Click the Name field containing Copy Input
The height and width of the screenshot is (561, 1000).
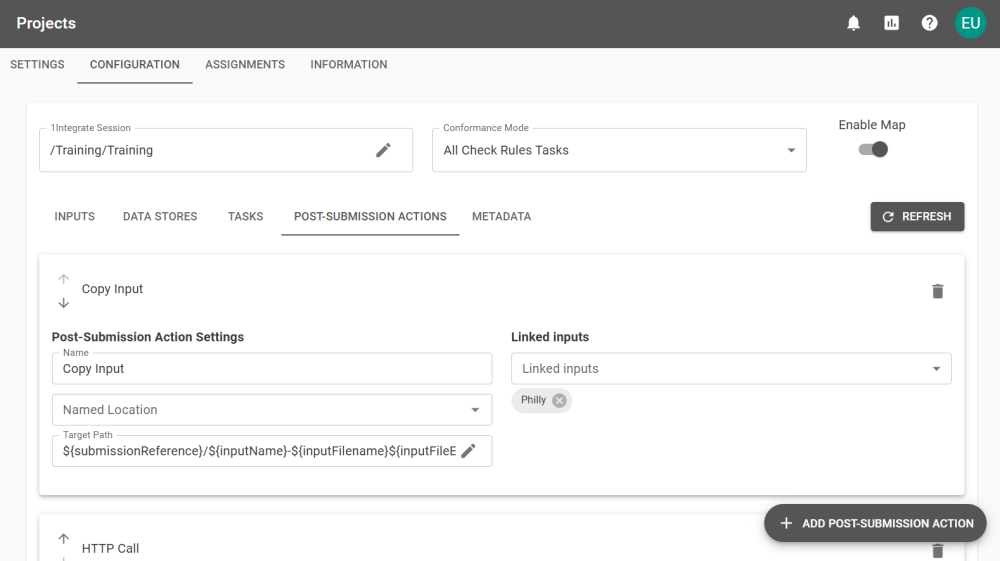(x=272, y=368)
